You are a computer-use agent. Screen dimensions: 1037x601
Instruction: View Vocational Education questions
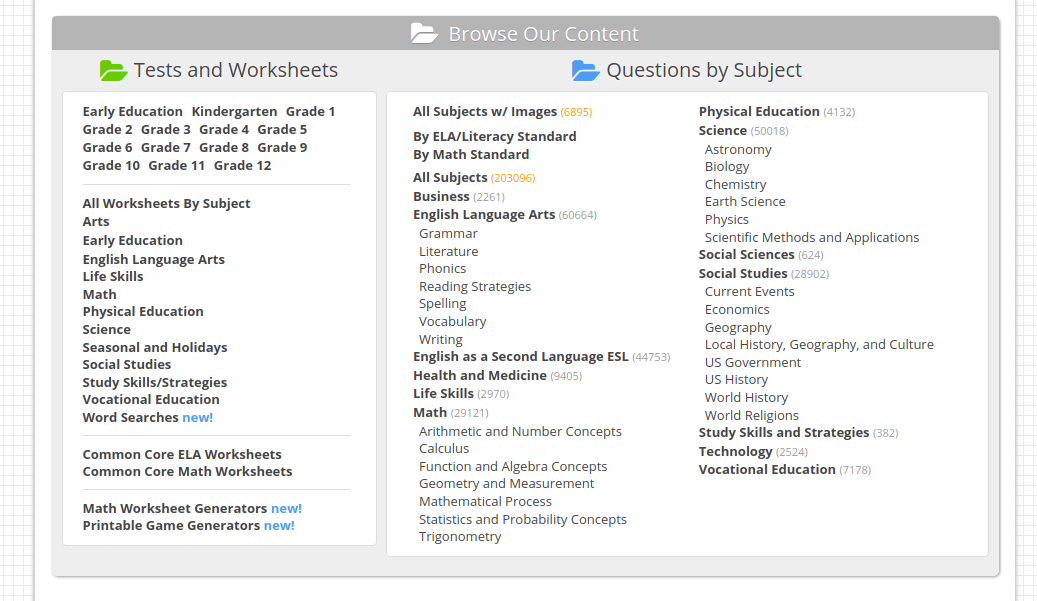tap(767, 470)
